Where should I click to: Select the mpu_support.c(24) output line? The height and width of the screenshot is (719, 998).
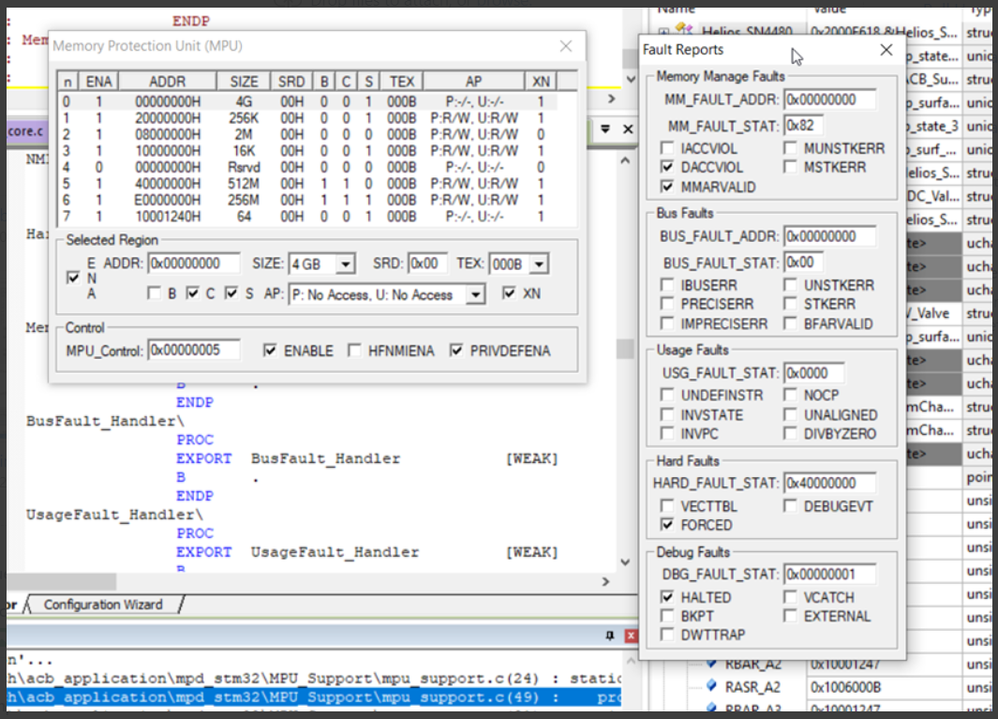point(314,679)
